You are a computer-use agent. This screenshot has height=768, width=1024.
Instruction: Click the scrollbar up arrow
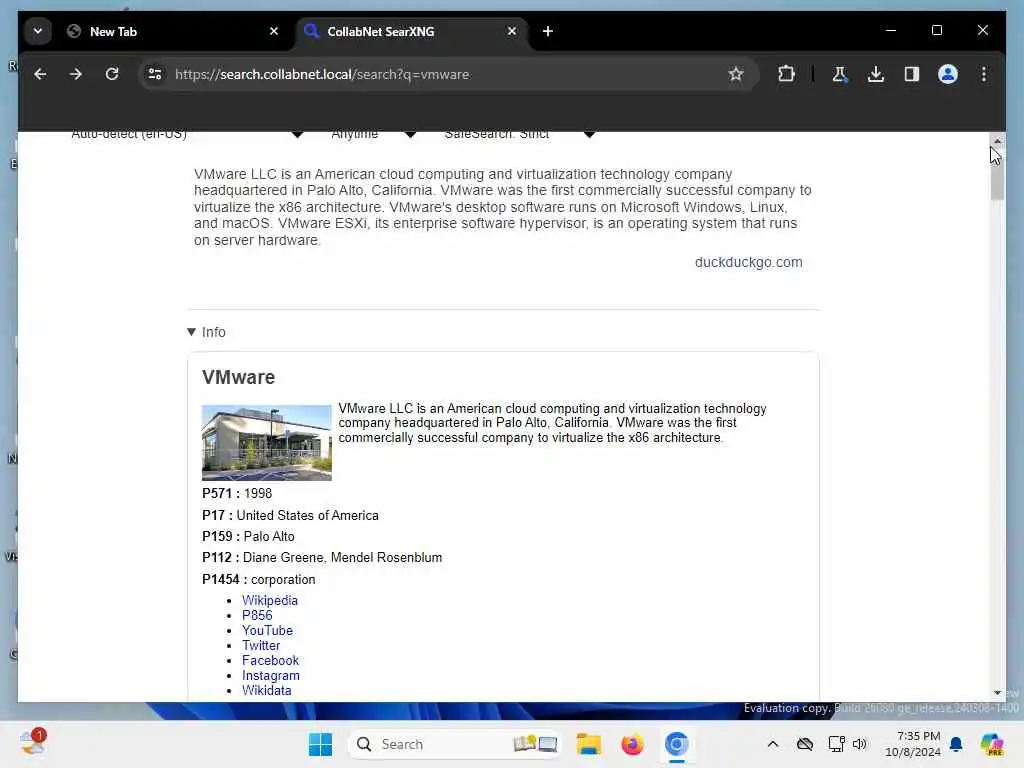tap(997, 140)
